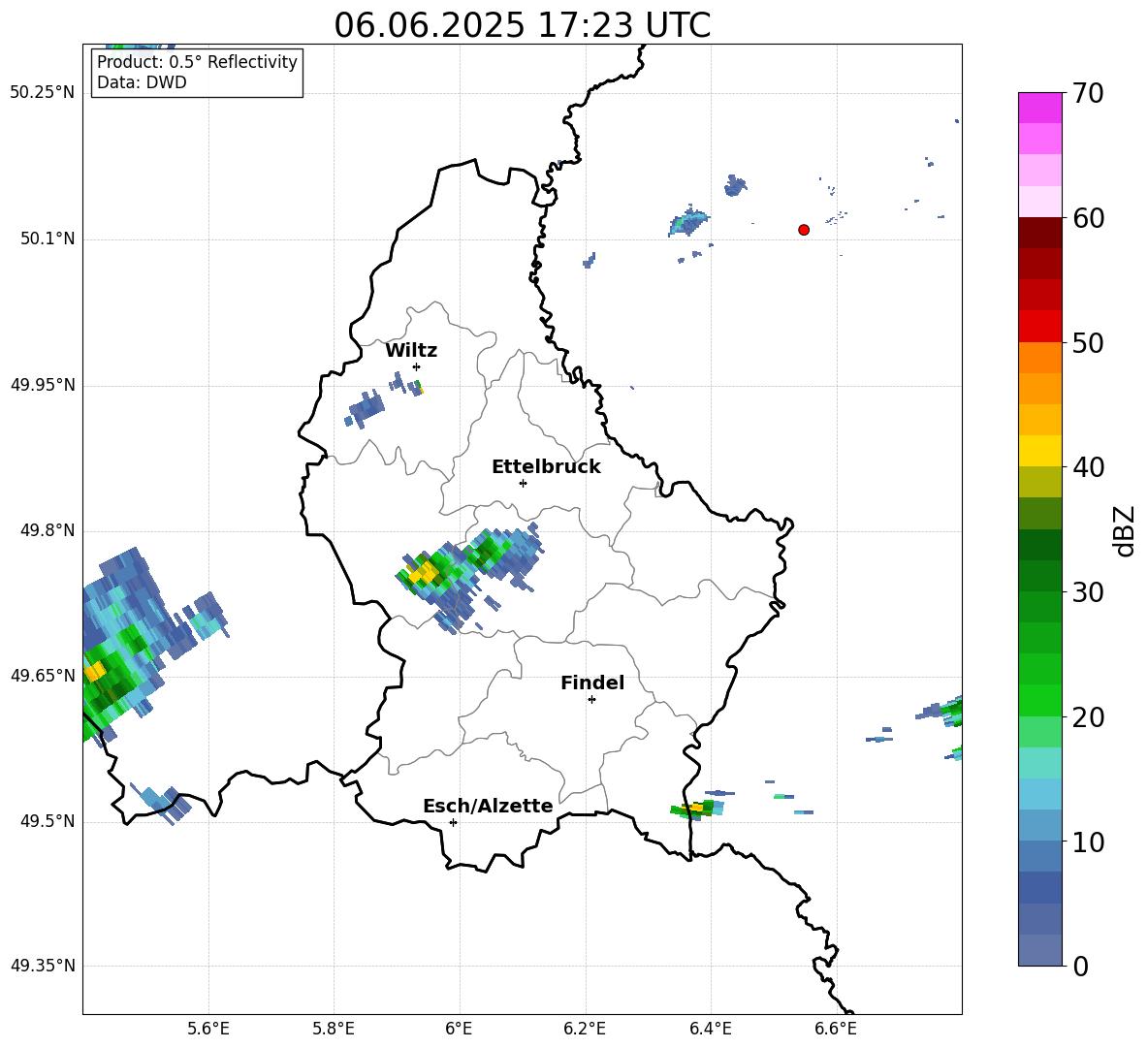Click the 49.5°N latitude label
The height and width of the screenshot is (1048, 1148).
pos(48,821)
